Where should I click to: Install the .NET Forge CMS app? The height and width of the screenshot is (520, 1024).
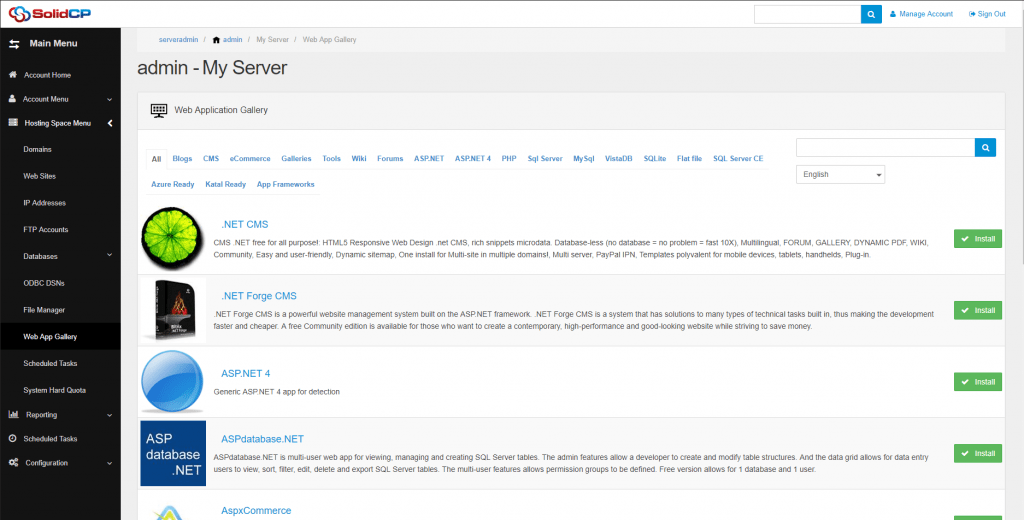click(977, 310)
